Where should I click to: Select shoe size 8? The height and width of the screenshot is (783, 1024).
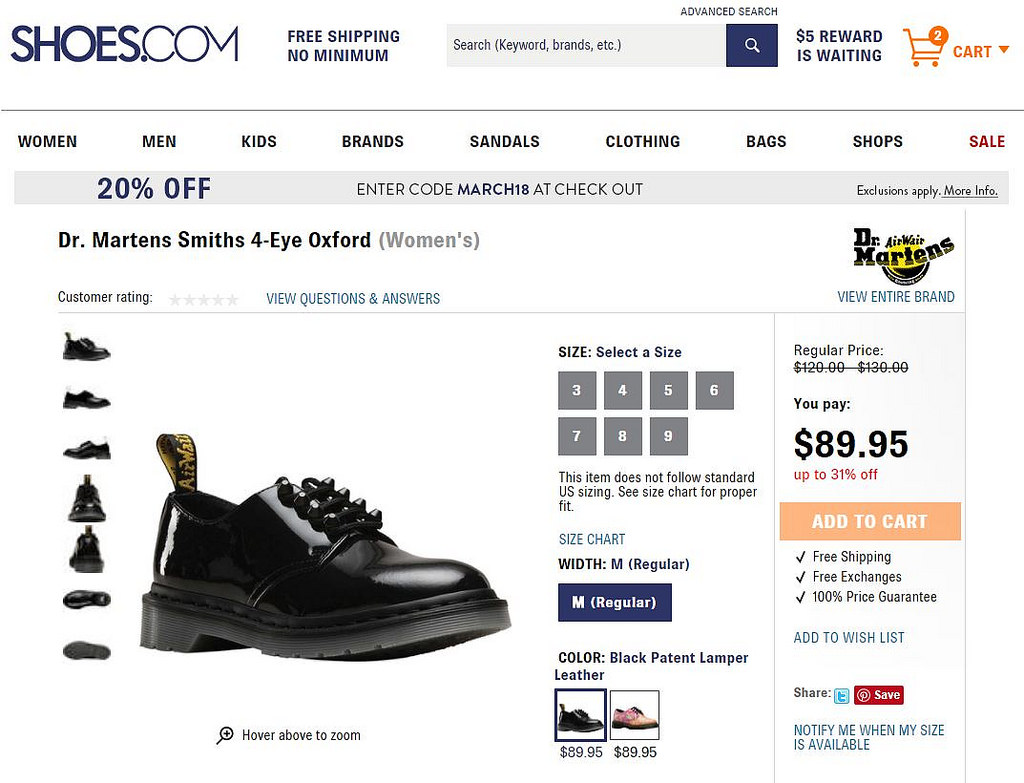(x=622, y=436)
